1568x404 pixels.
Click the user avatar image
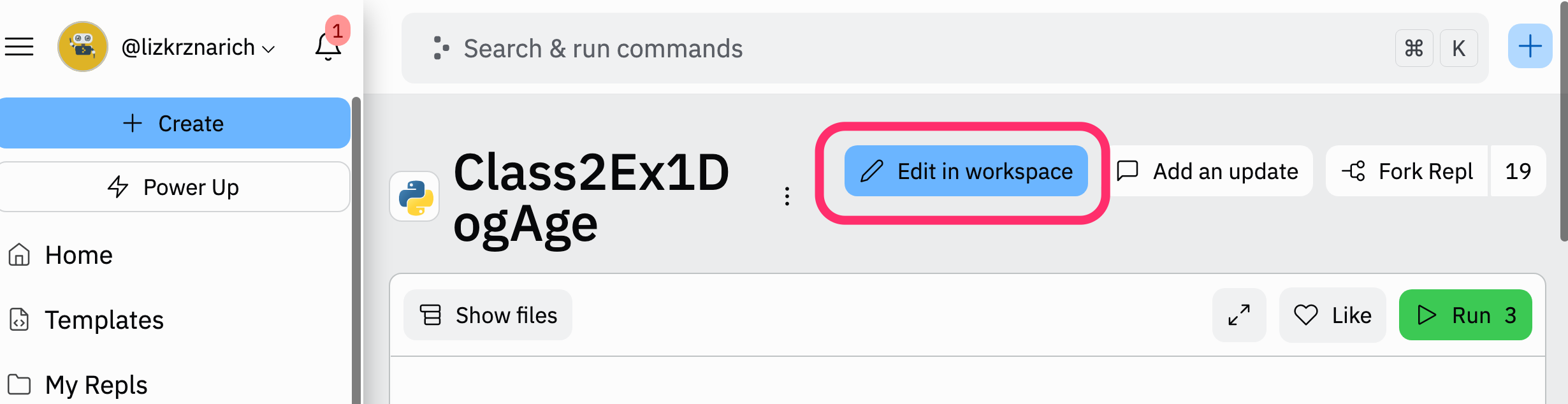click(x=83, y=47)
